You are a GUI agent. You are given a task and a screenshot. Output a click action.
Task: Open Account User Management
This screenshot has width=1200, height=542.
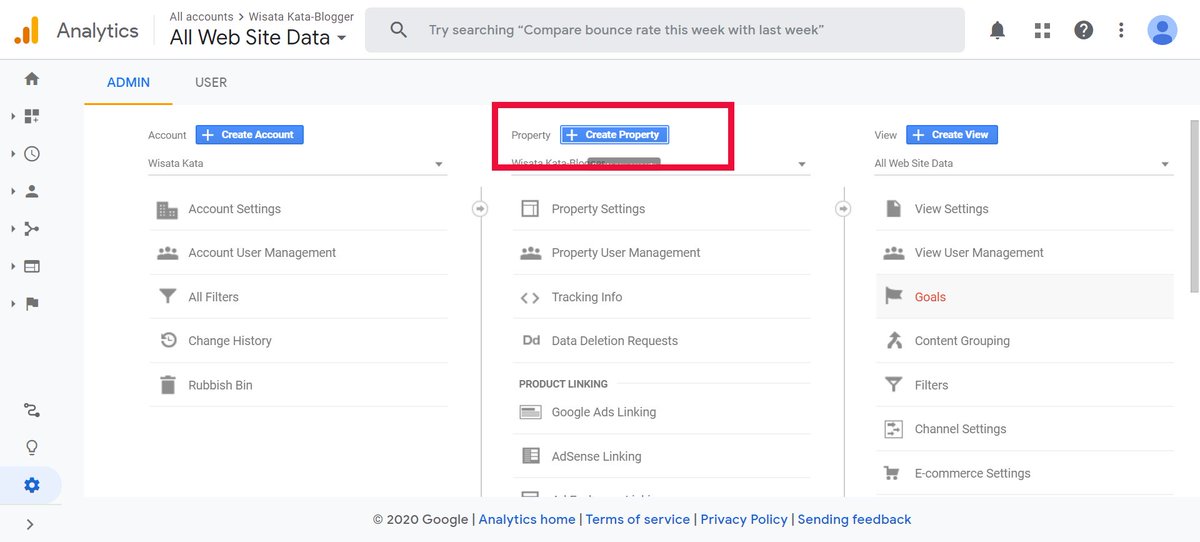click(298, 253)
